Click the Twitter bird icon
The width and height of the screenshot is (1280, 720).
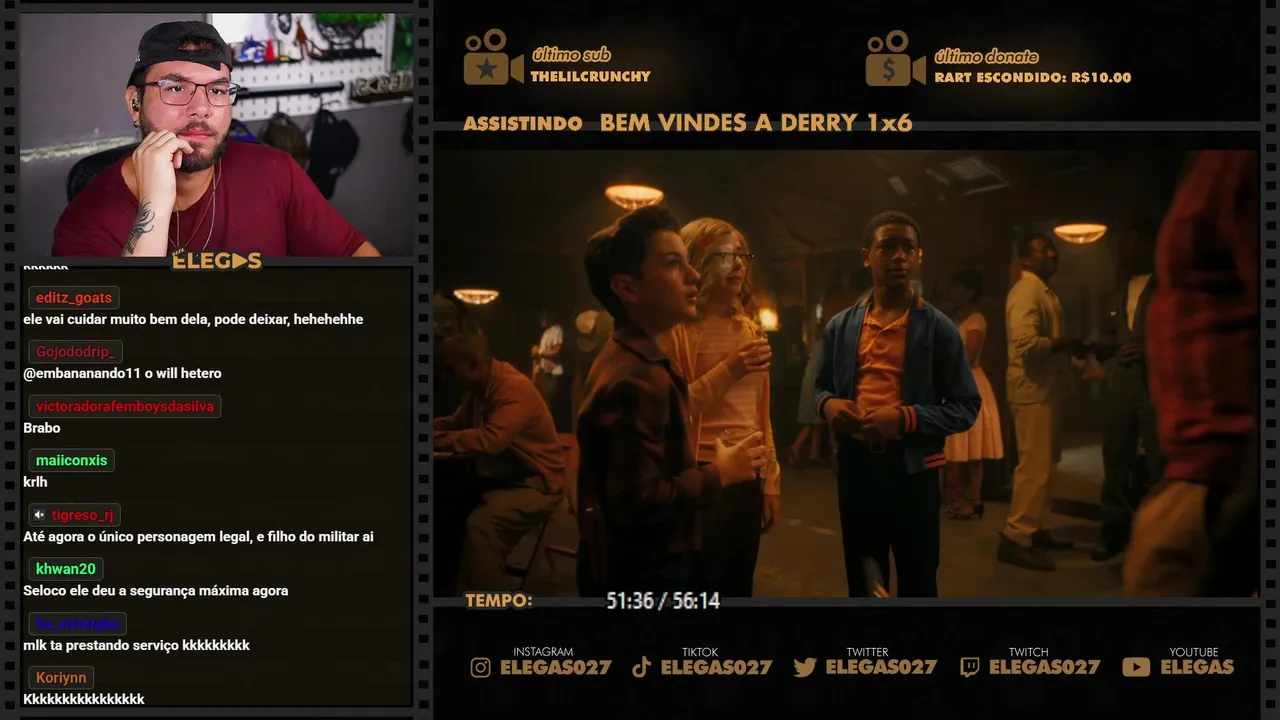[x=805, y=667]
